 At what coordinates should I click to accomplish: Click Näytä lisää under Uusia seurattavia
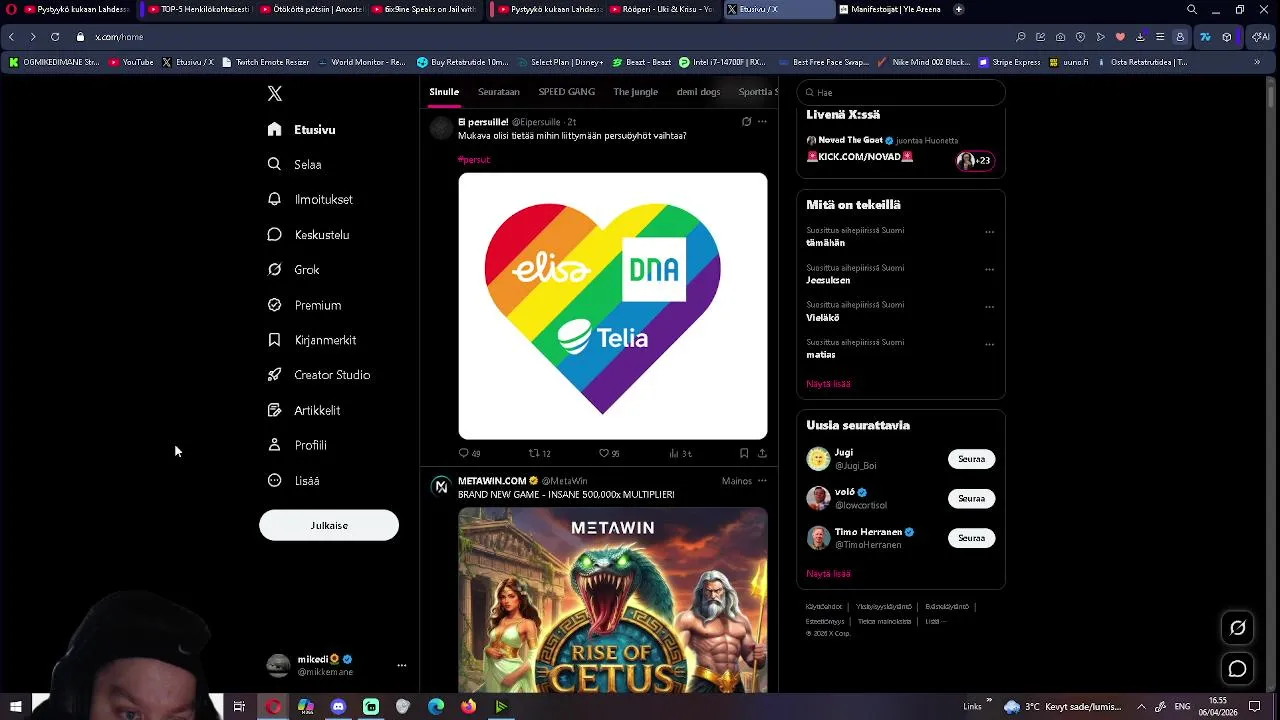[828, 574]
